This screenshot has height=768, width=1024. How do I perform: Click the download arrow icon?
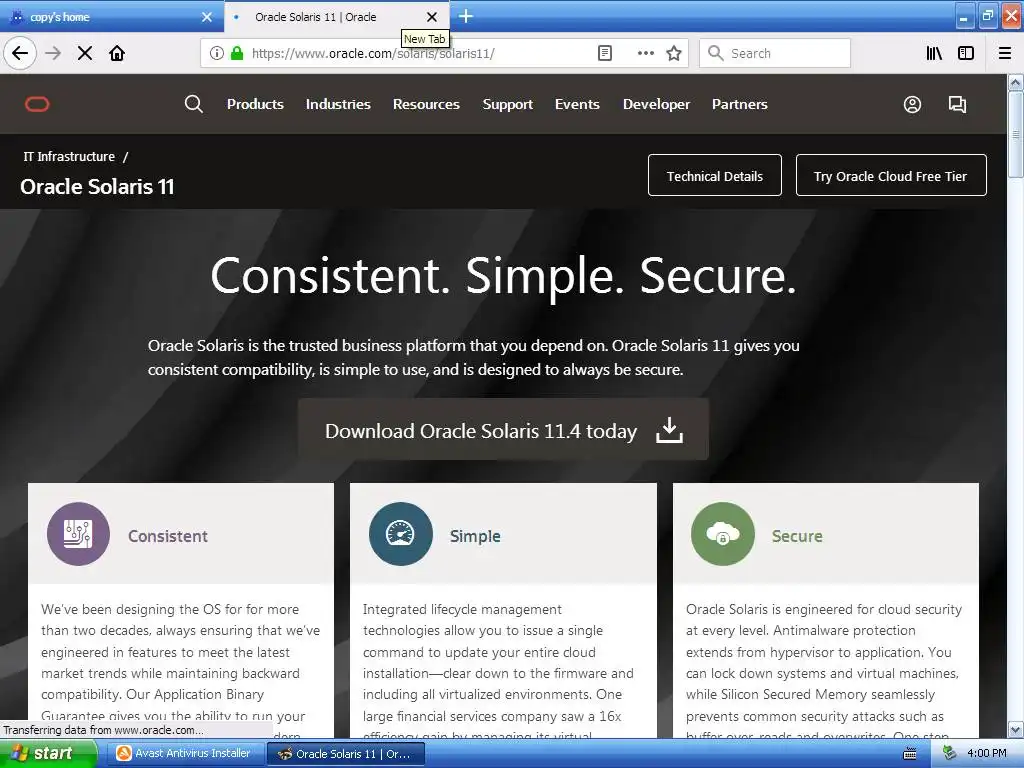[x=669, y=431]
